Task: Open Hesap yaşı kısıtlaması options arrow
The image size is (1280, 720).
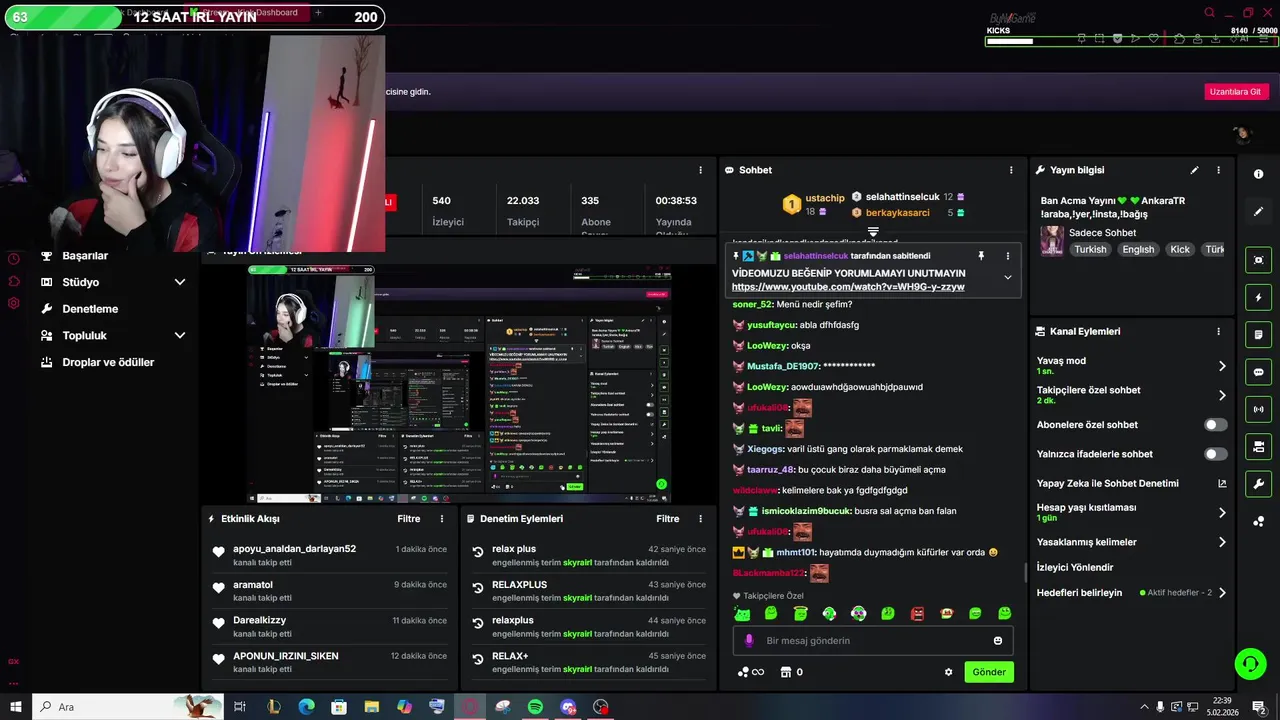Action: coord(1222,513)
